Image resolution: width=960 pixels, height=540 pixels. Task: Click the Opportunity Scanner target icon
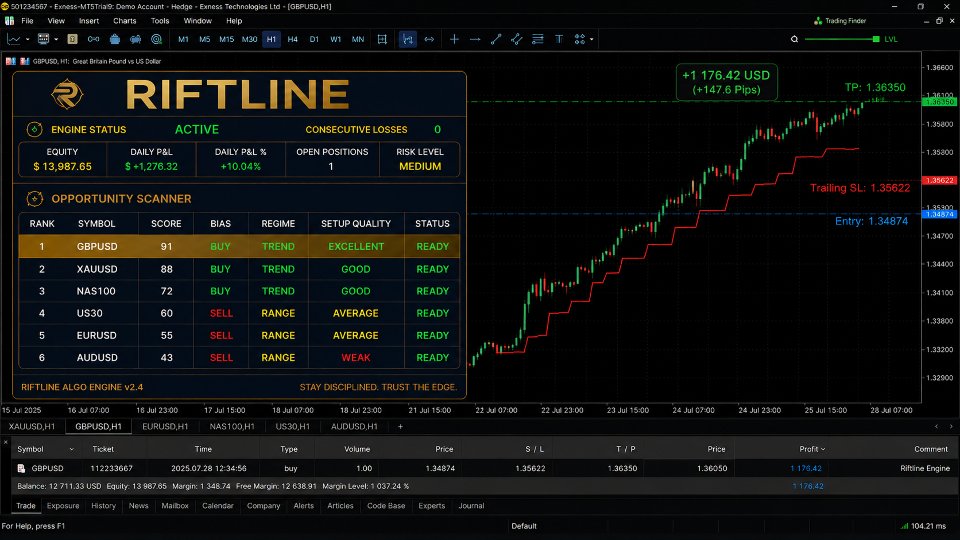[x=34, y=198]
